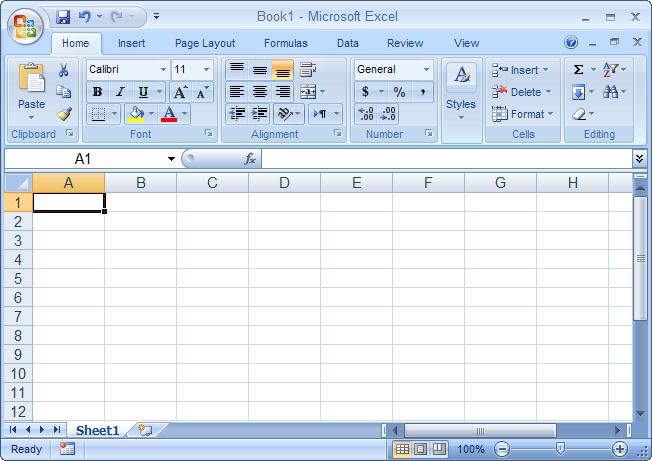Apply accounting dollar number format
The width and height of the screenshot is (652, 461).
tap(365, 92)
